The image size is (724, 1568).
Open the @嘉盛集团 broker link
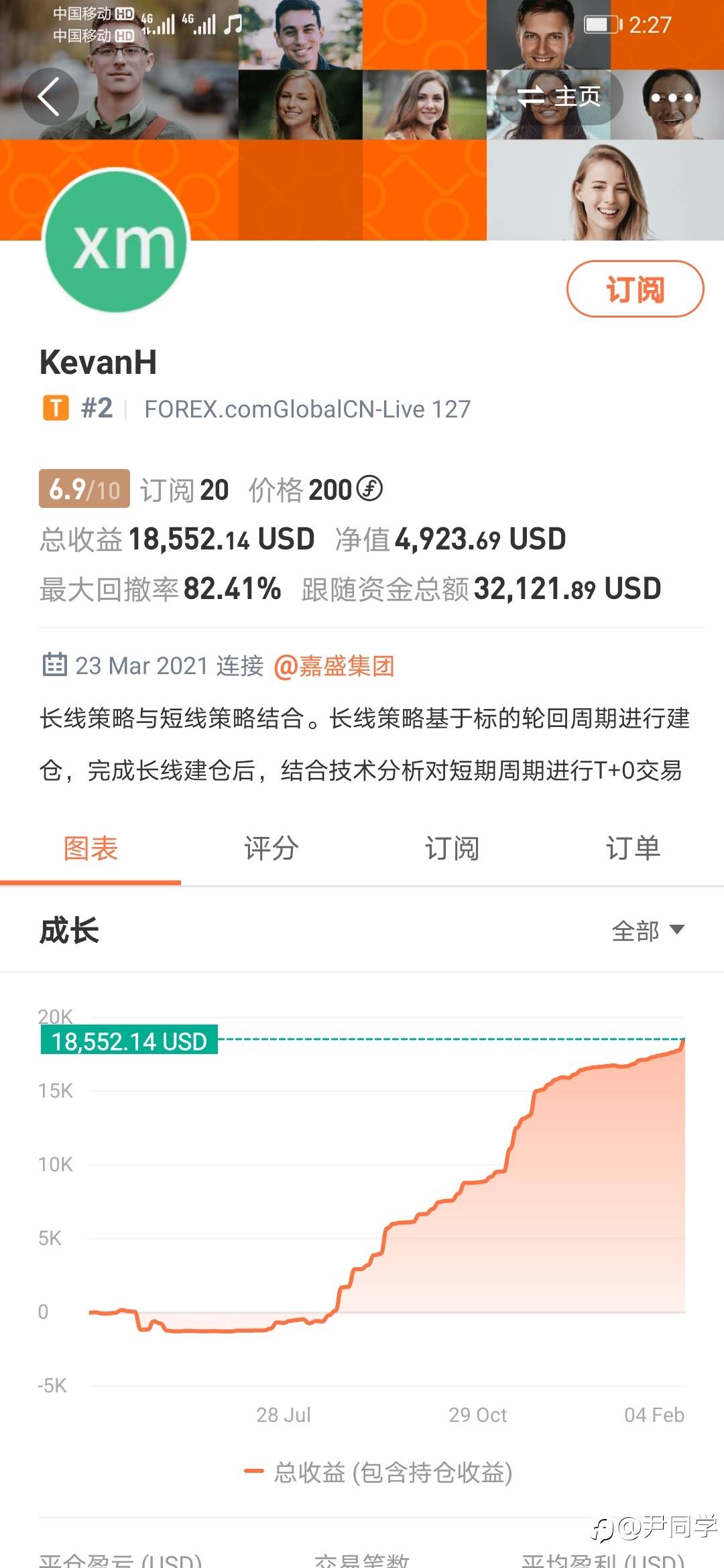coord(334,666)
